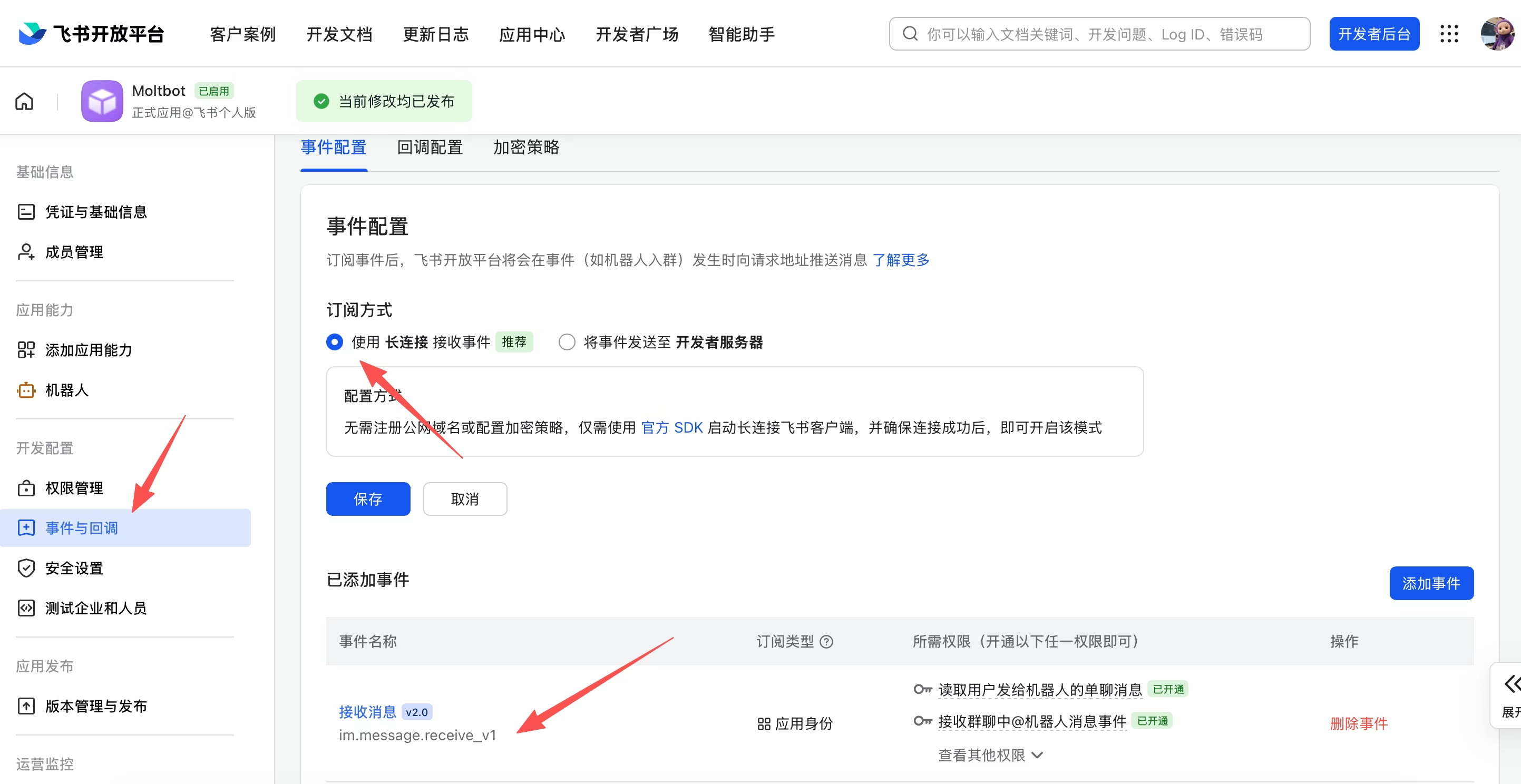Click the 添加事件 button
Screen dimensions: 1521x784
click(1431, 583)
